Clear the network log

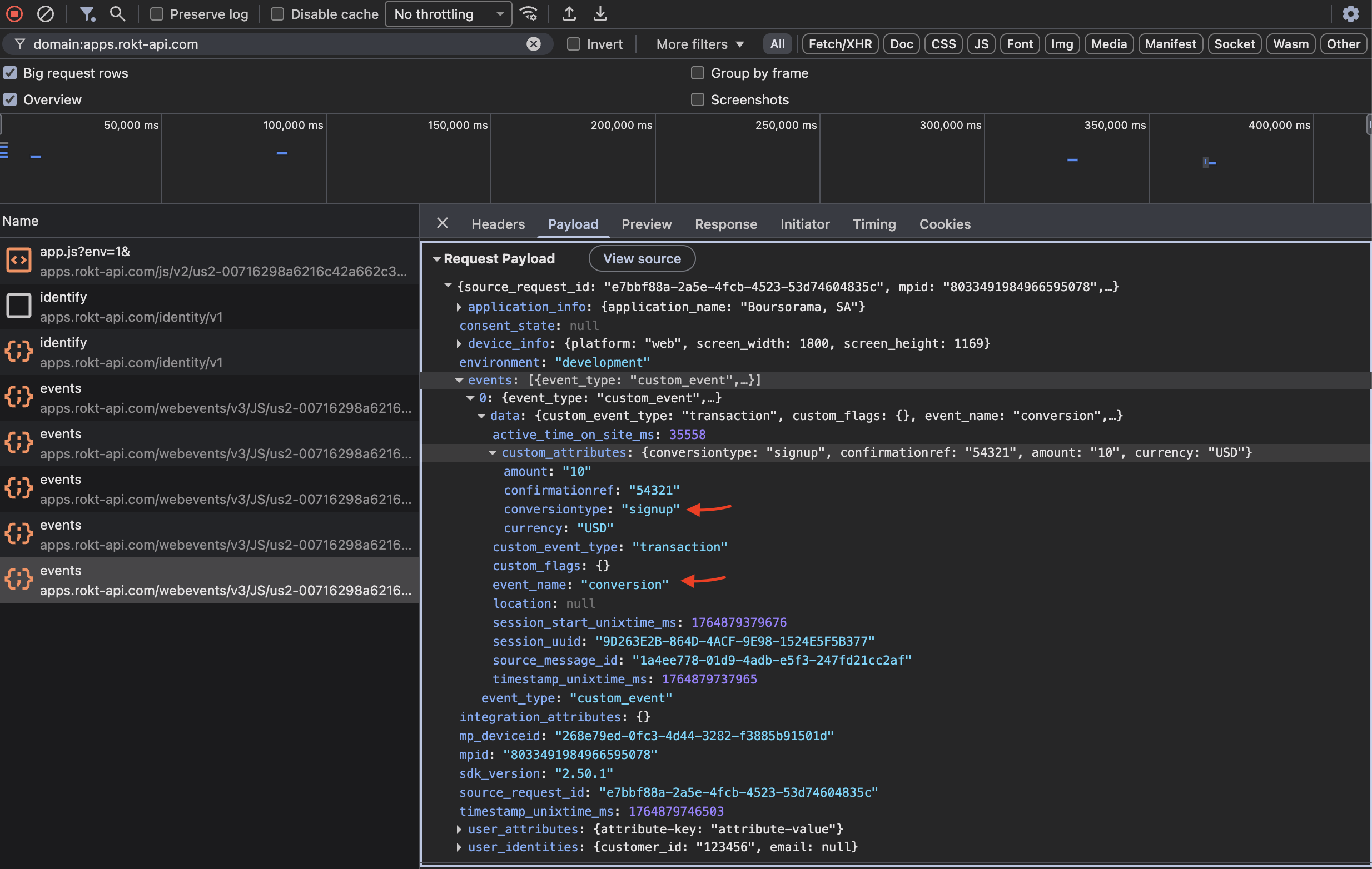click(46, 14)
